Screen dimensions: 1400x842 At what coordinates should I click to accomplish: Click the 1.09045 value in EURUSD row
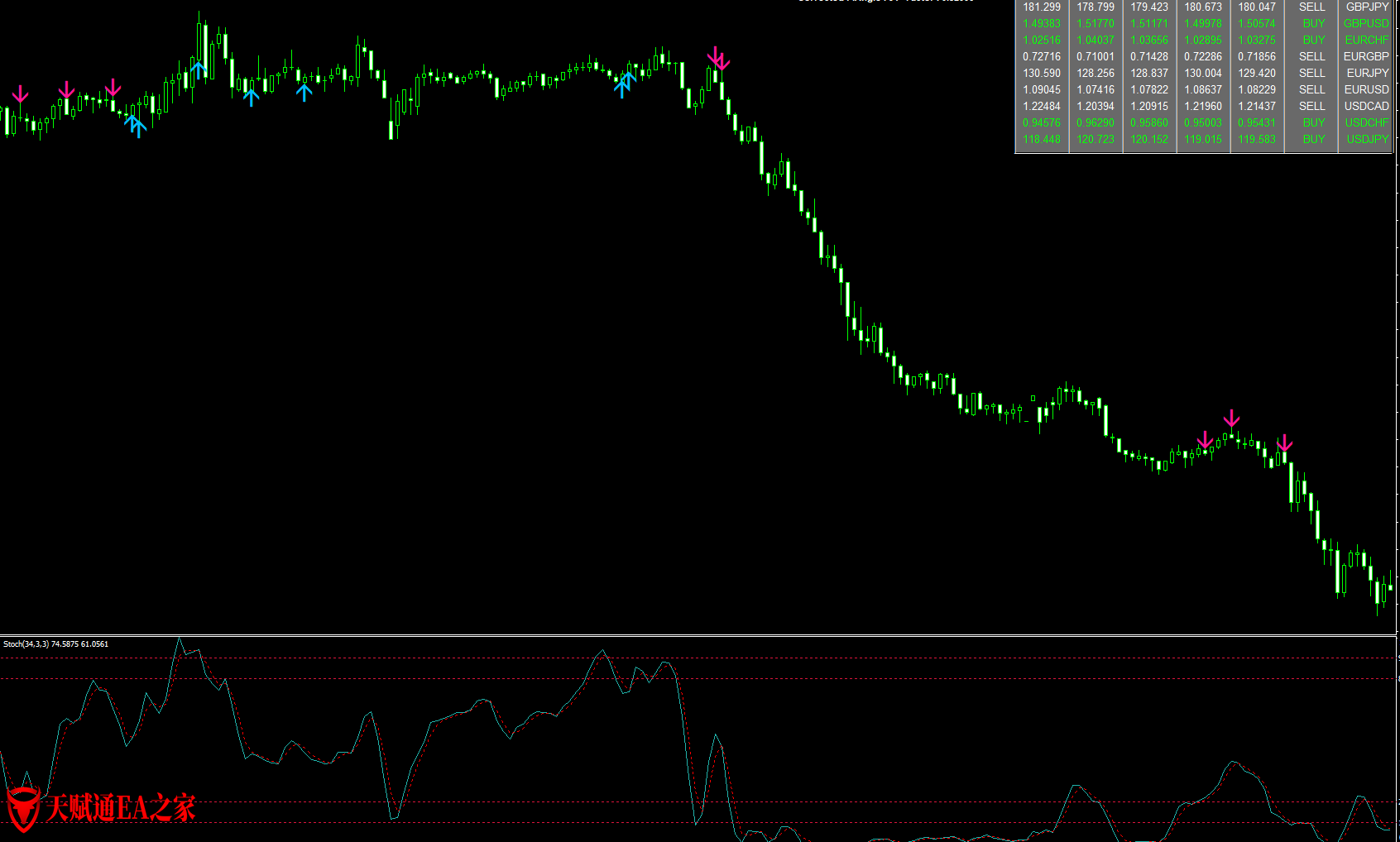1041,89
